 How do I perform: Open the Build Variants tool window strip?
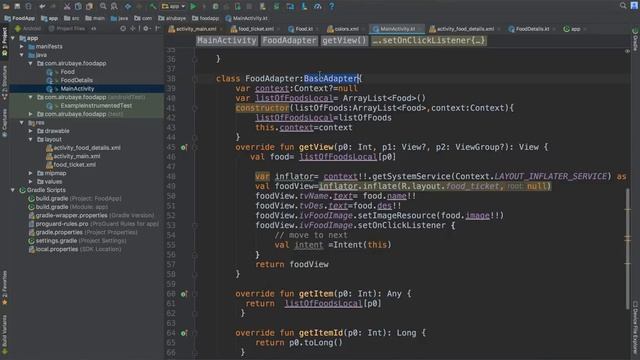coord(4,335)
